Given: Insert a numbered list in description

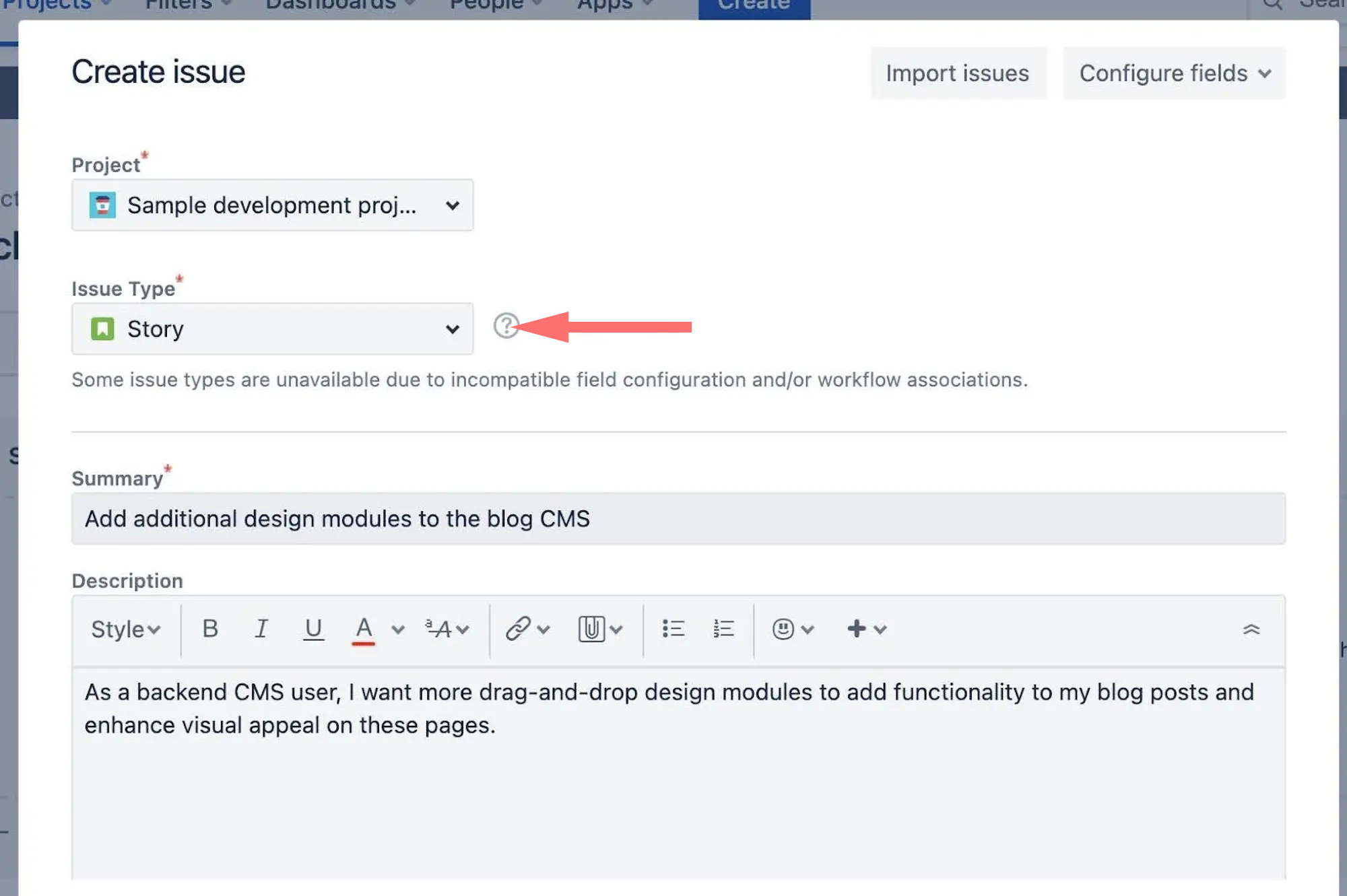Looking at the screenshot, I should [723, 629].
